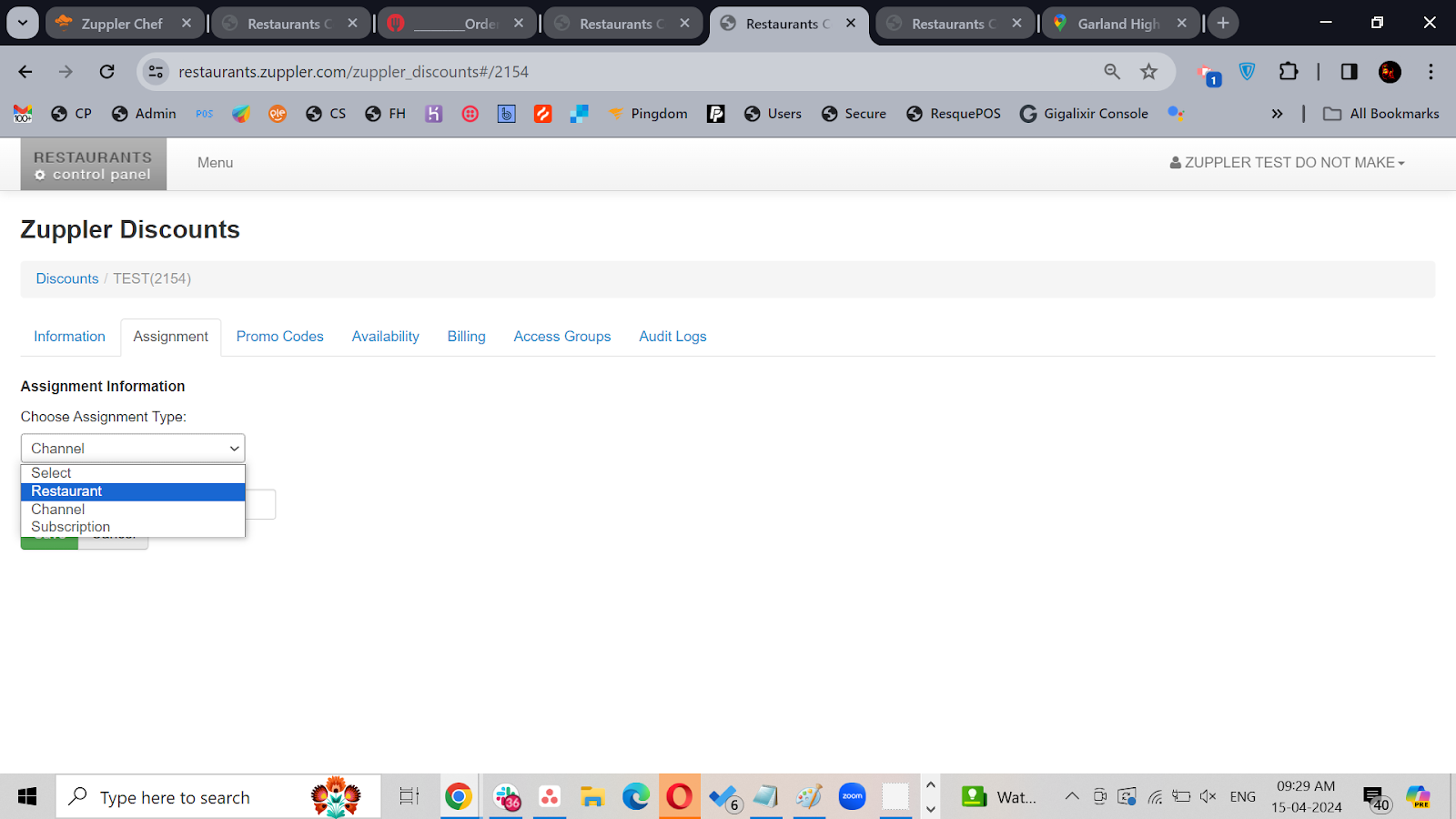1456x819 pixels.
Task: Click the Type here to search box
Action: [218, 797]
